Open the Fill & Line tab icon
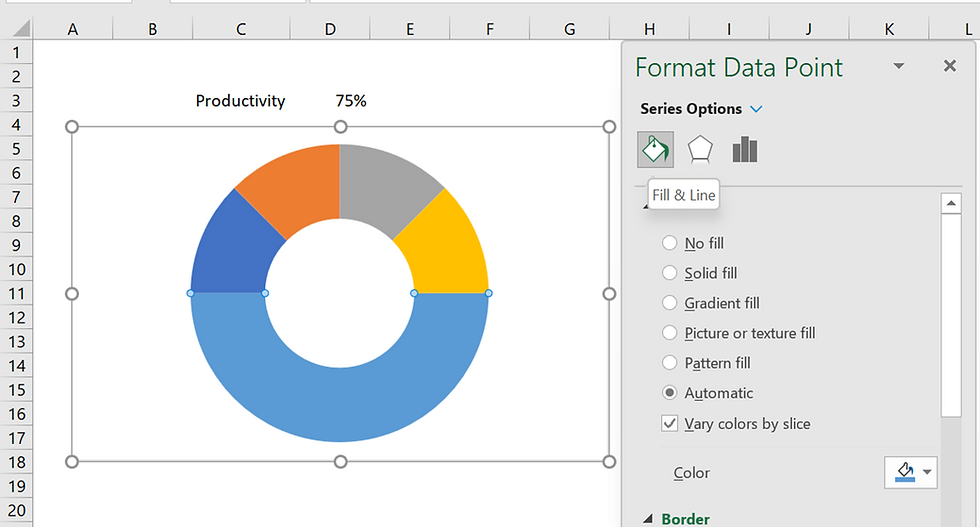The height and width of the screenshot is (527, 980). point(655,150)
